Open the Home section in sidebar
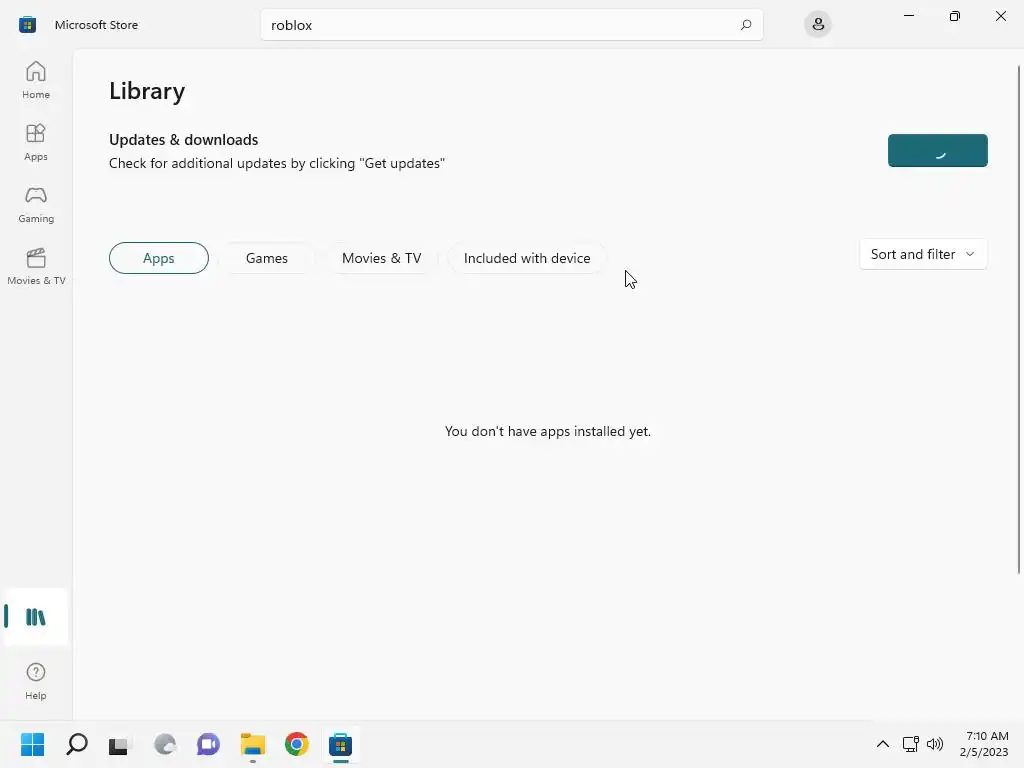 [x=36, y=80]
